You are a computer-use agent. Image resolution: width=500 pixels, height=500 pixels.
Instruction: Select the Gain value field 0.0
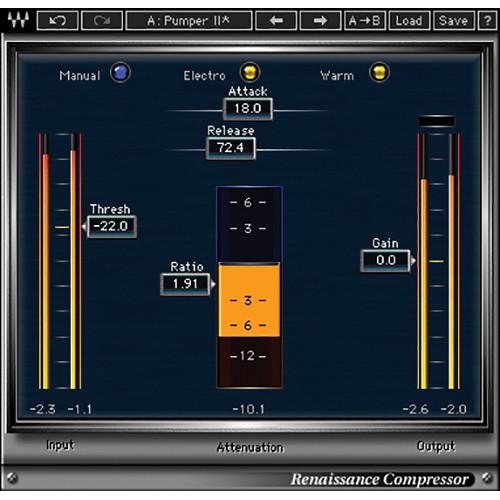point(386,260)
